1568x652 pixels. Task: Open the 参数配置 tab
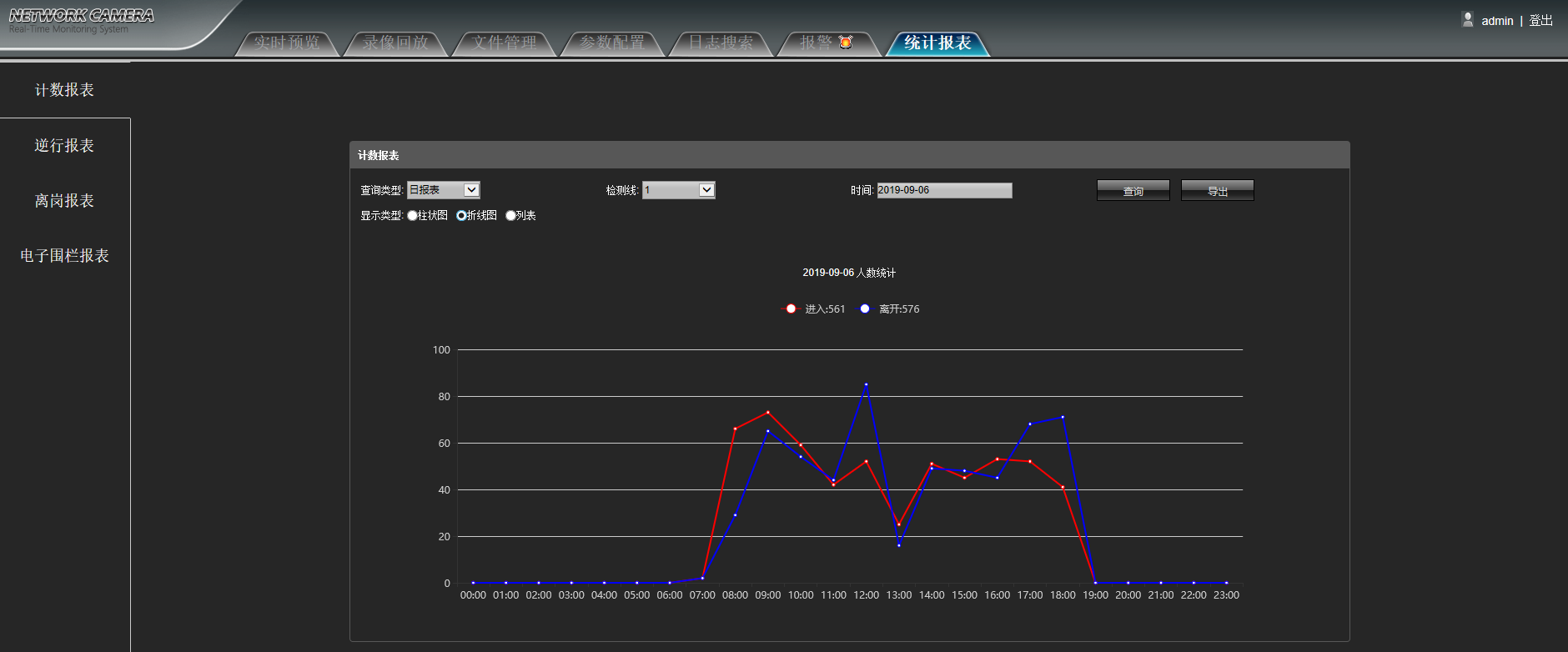point(612,43)
